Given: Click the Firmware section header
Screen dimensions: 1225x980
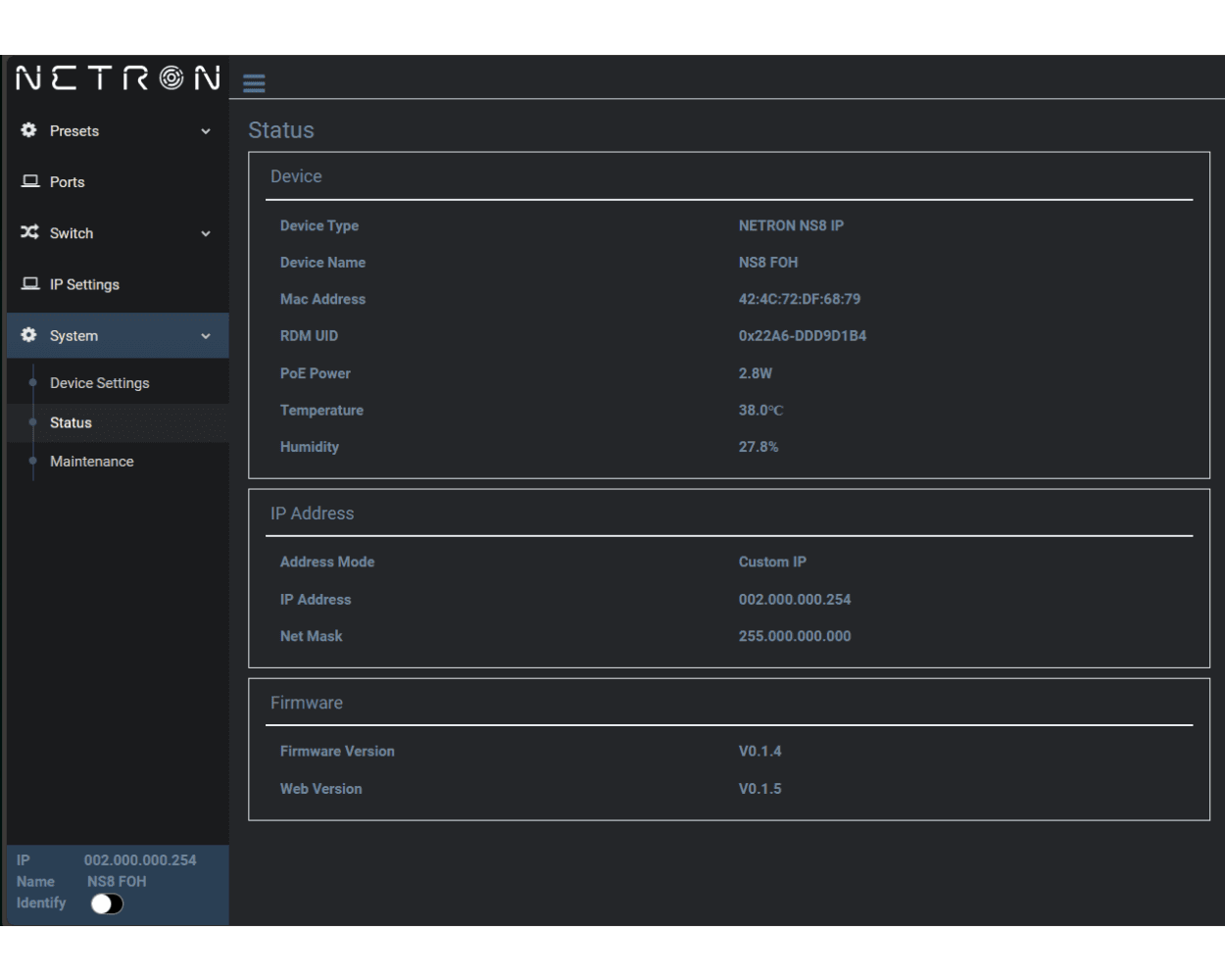Looking at the screenshot, I should [x=307, y=703].
